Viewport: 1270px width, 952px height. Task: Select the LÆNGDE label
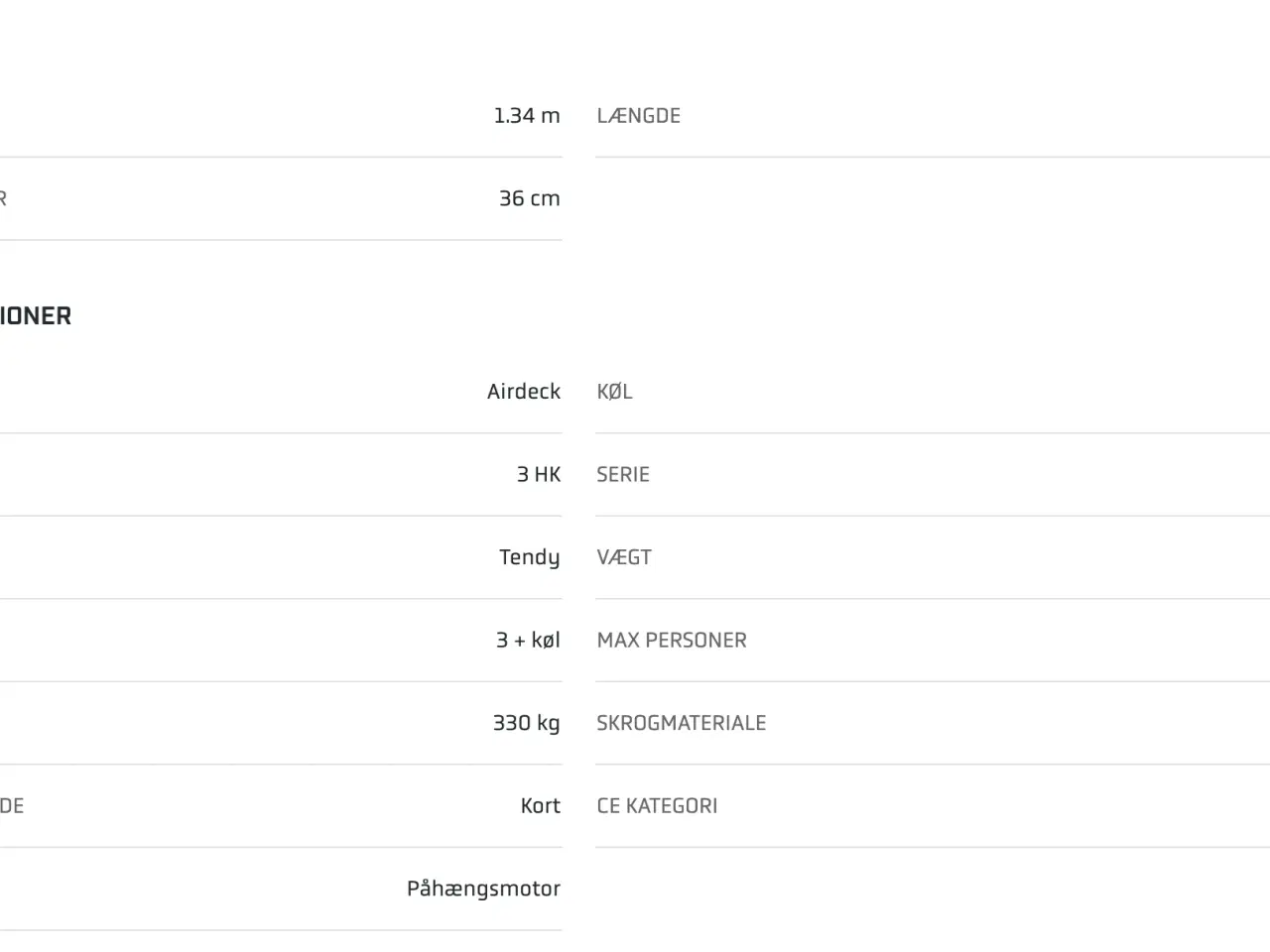point(638,116)
